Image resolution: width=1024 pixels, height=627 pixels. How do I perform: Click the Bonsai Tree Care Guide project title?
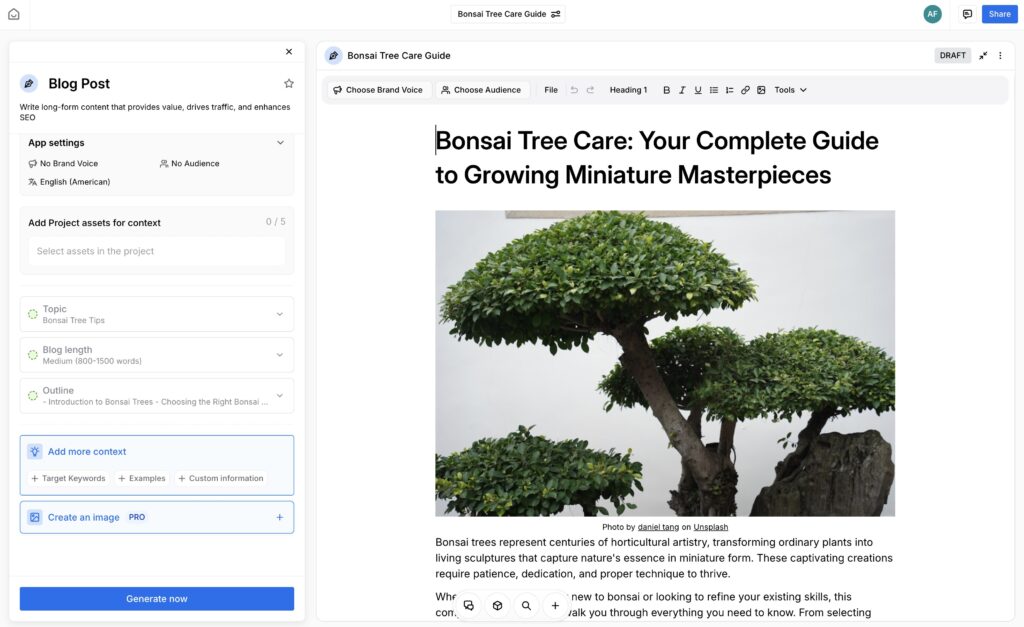pos(502,14)
